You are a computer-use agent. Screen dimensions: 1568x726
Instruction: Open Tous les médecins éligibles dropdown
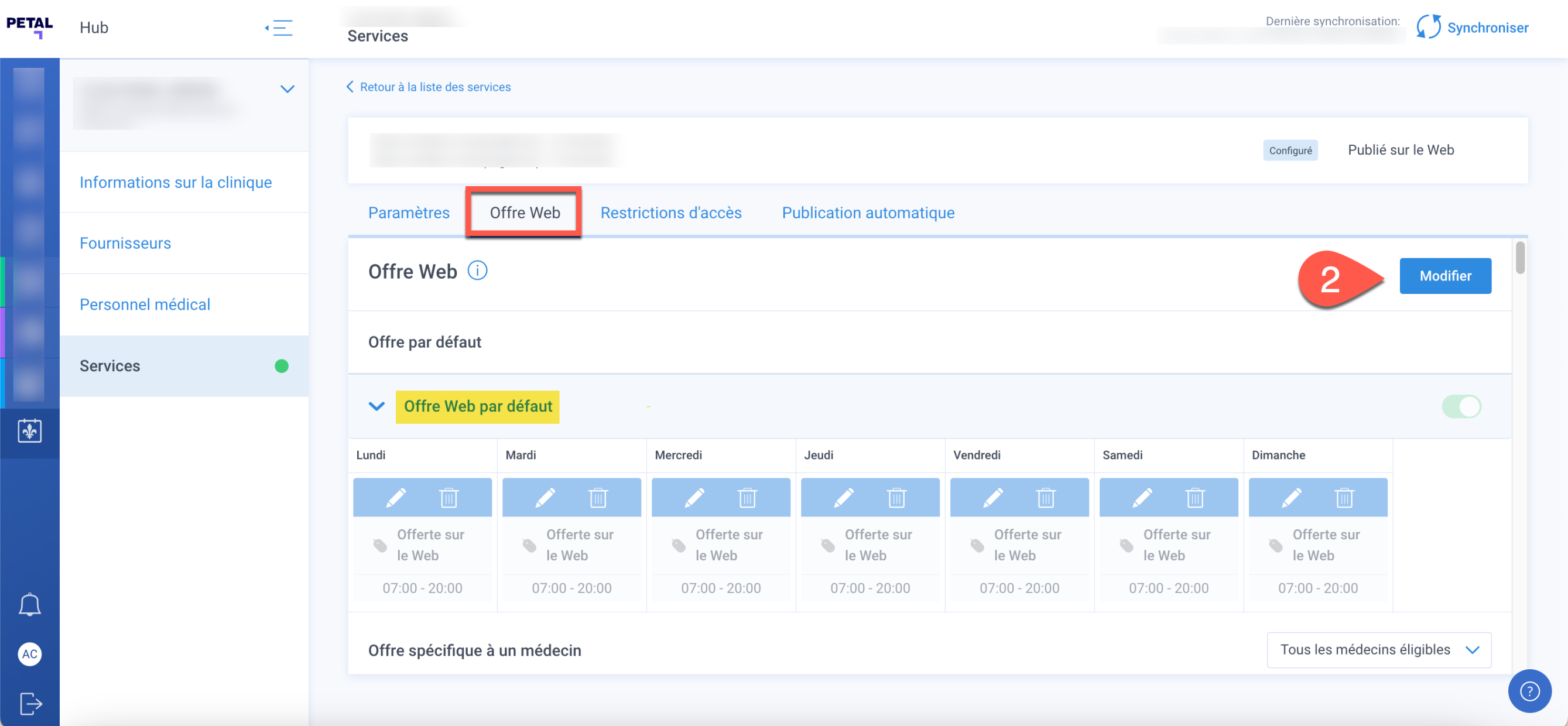point(1379,649)
